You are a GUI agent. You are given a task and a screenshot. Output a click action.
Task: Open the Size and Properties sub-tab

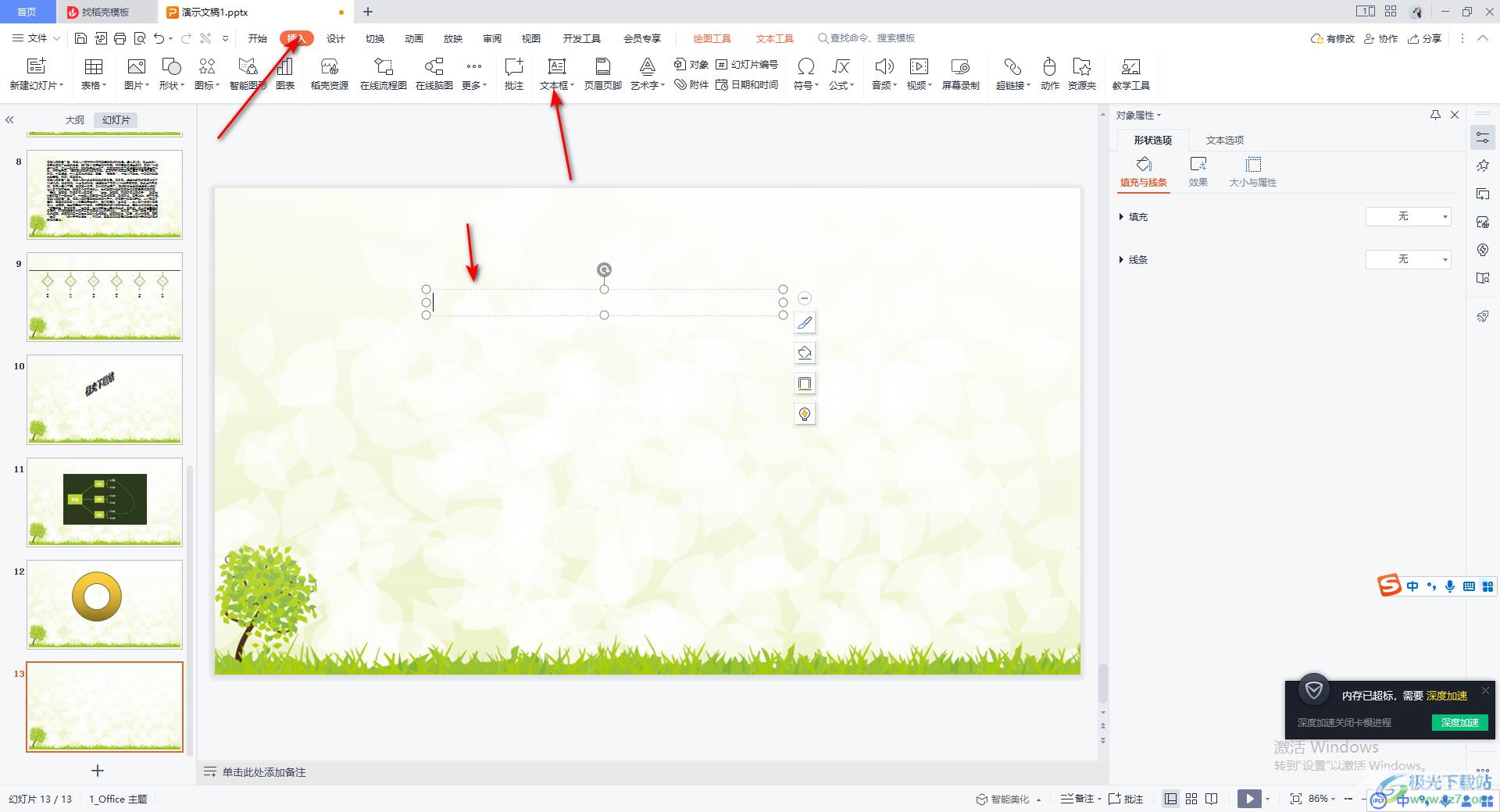click(1252, 172)
